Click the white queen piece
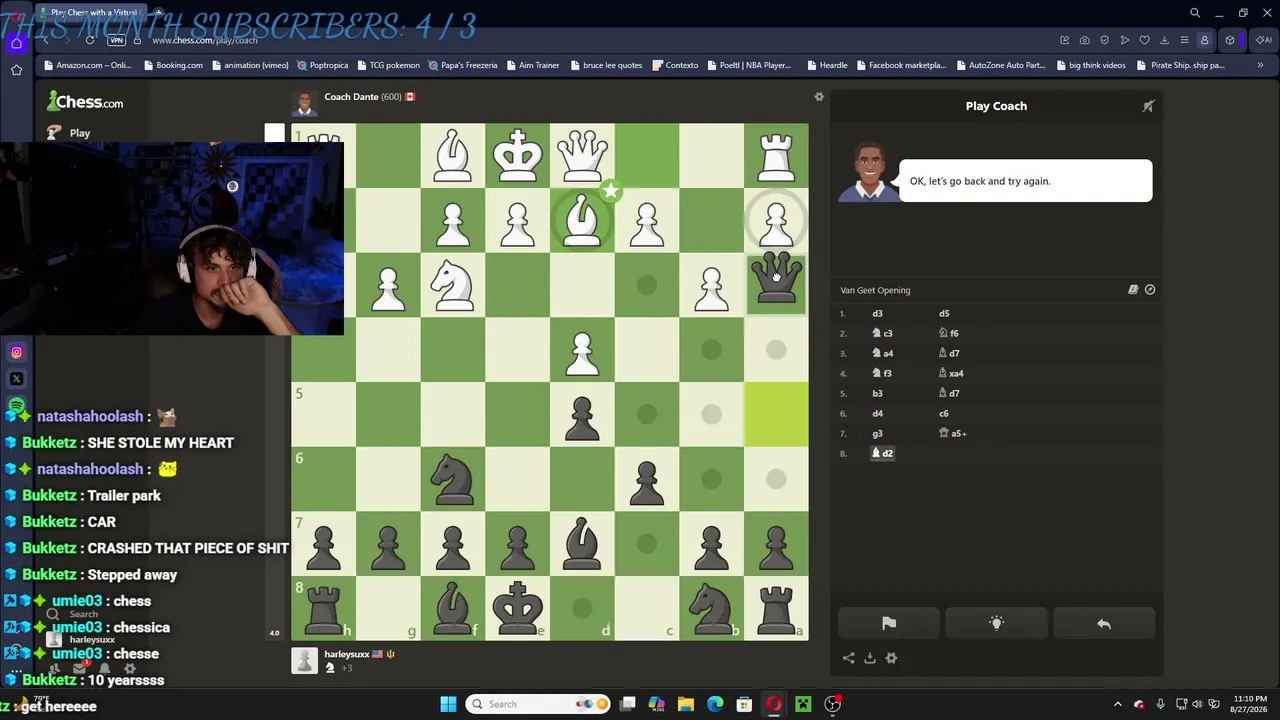This screenshot has width=1280, height=720. pos(582,156)
